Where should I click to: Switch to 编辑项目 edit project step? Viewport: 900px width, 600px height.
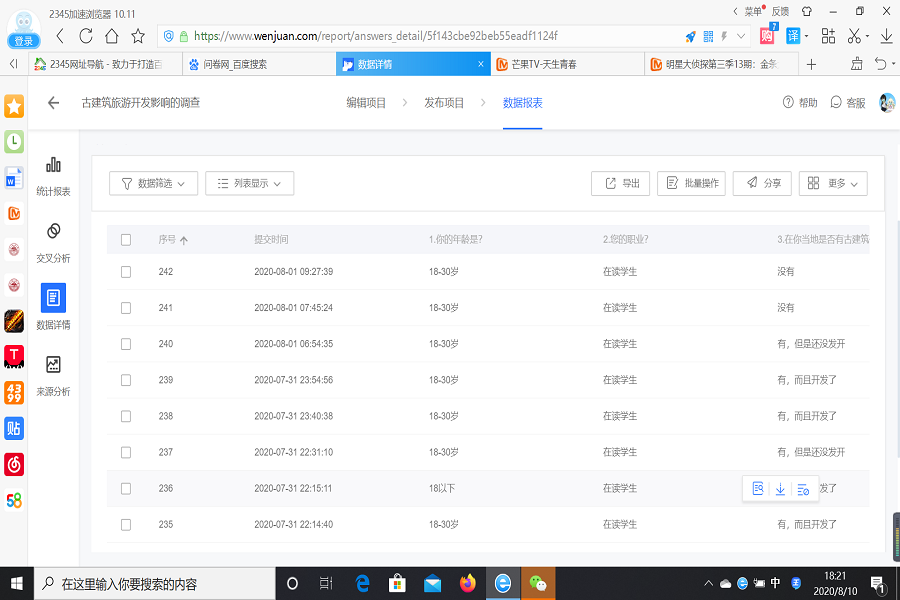coord(365,103)
